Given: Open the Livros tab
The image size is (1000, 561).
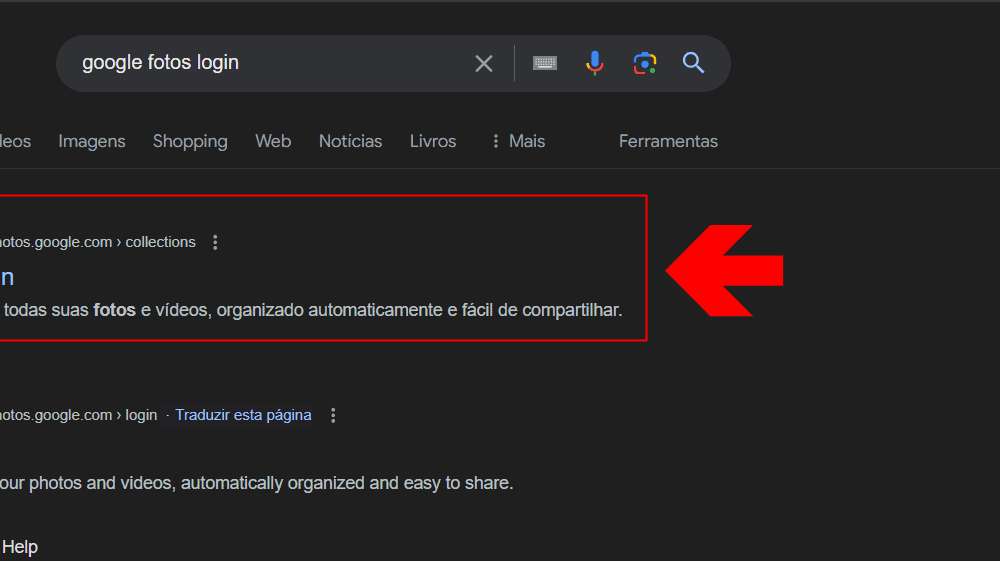Looking at the screenshot, I should pos(433,141).
